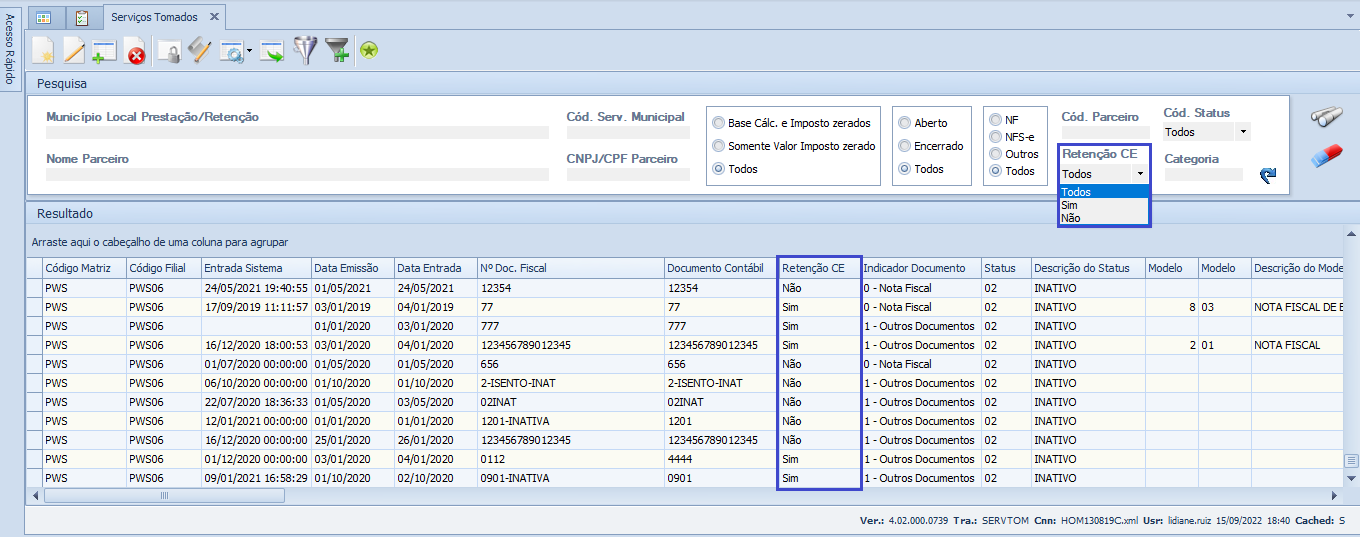Open the Cód. Status dropdown
The width and height of the screenshot is (1360, 537).
tap(1243, 132)
